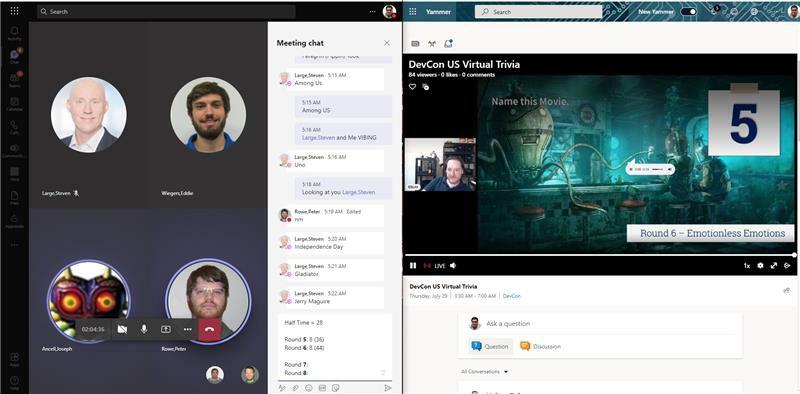Expand the All Conversations filter
Screen dimensions: 800x394
[x=484, y=372]
